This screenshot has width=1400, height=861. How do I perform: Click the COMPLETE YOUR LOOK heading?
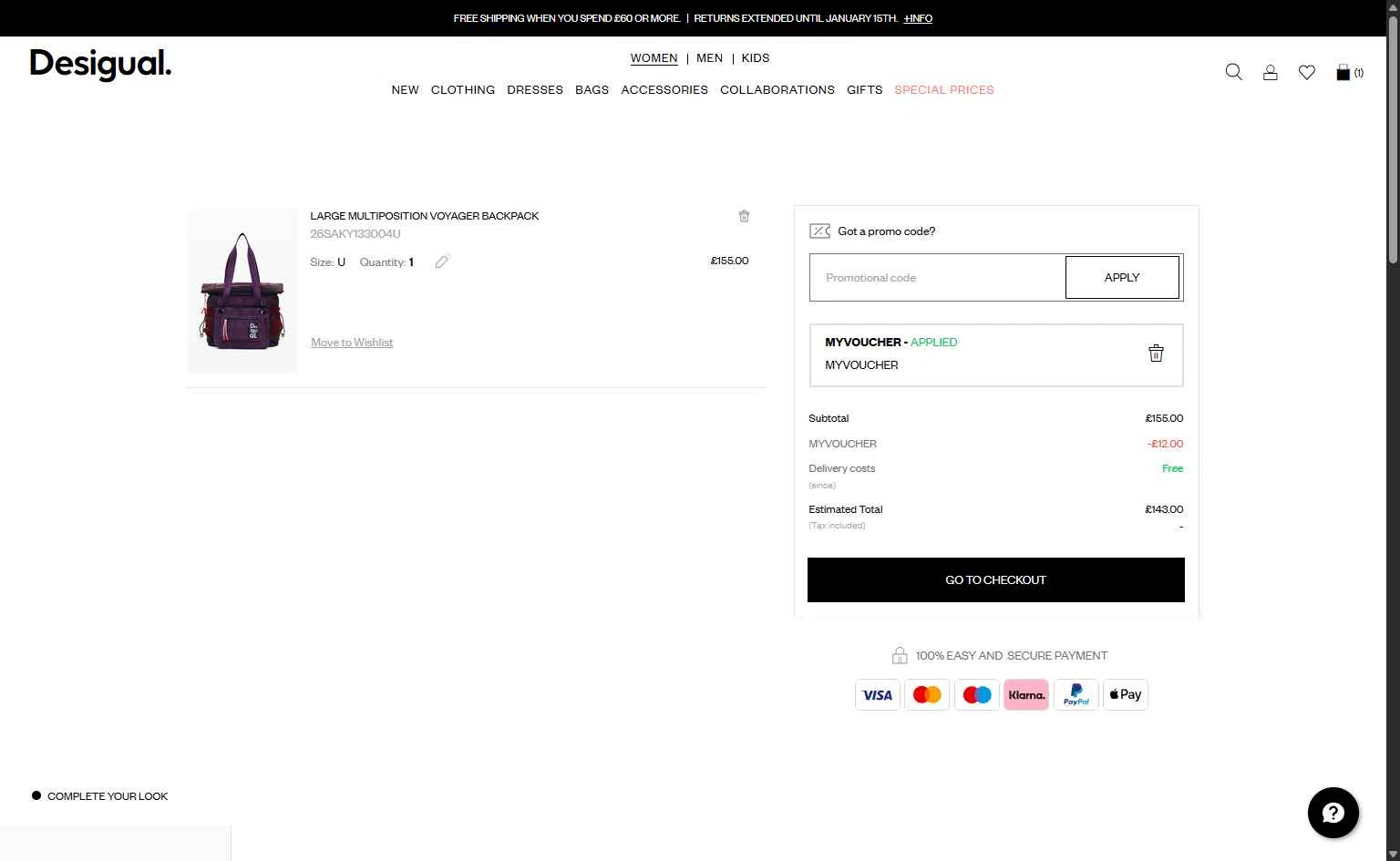[x=108, y=796]
